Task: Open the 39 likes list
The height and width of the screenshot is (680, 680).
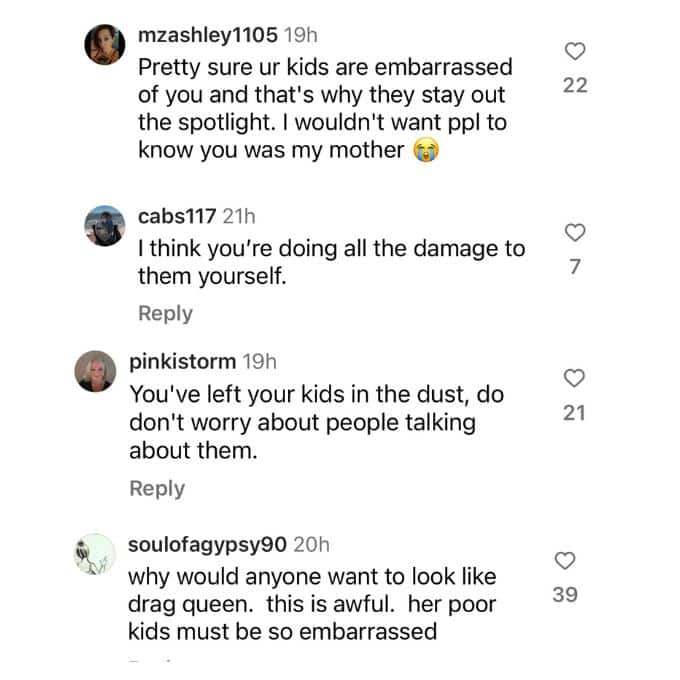Action: [x=565, y=595]
